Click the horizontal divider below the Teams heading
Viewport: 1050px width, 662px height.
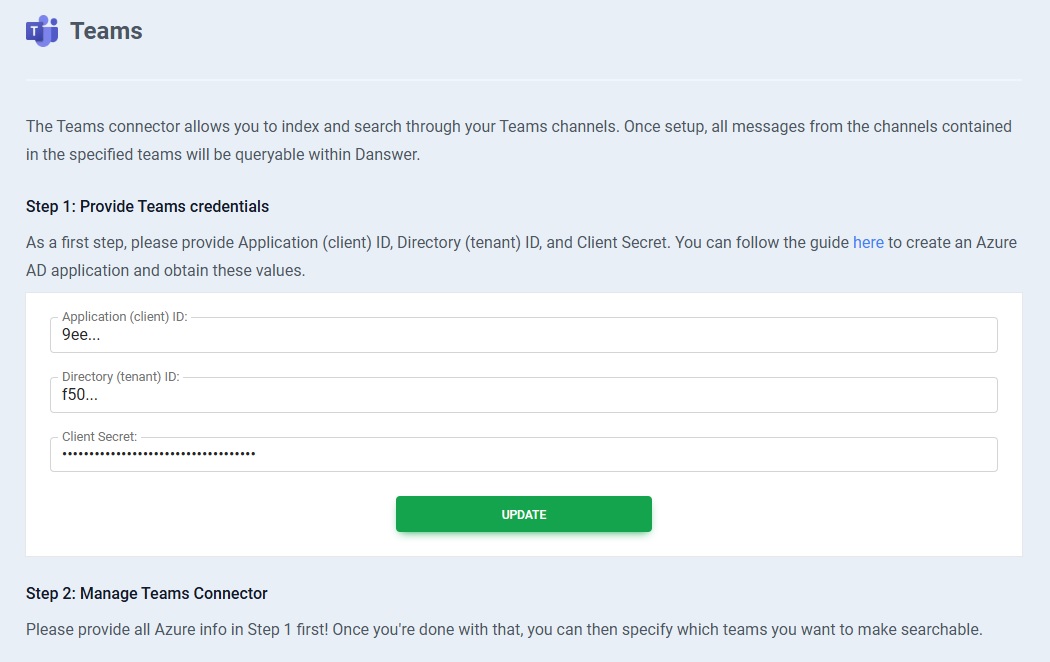coord(524,79)
